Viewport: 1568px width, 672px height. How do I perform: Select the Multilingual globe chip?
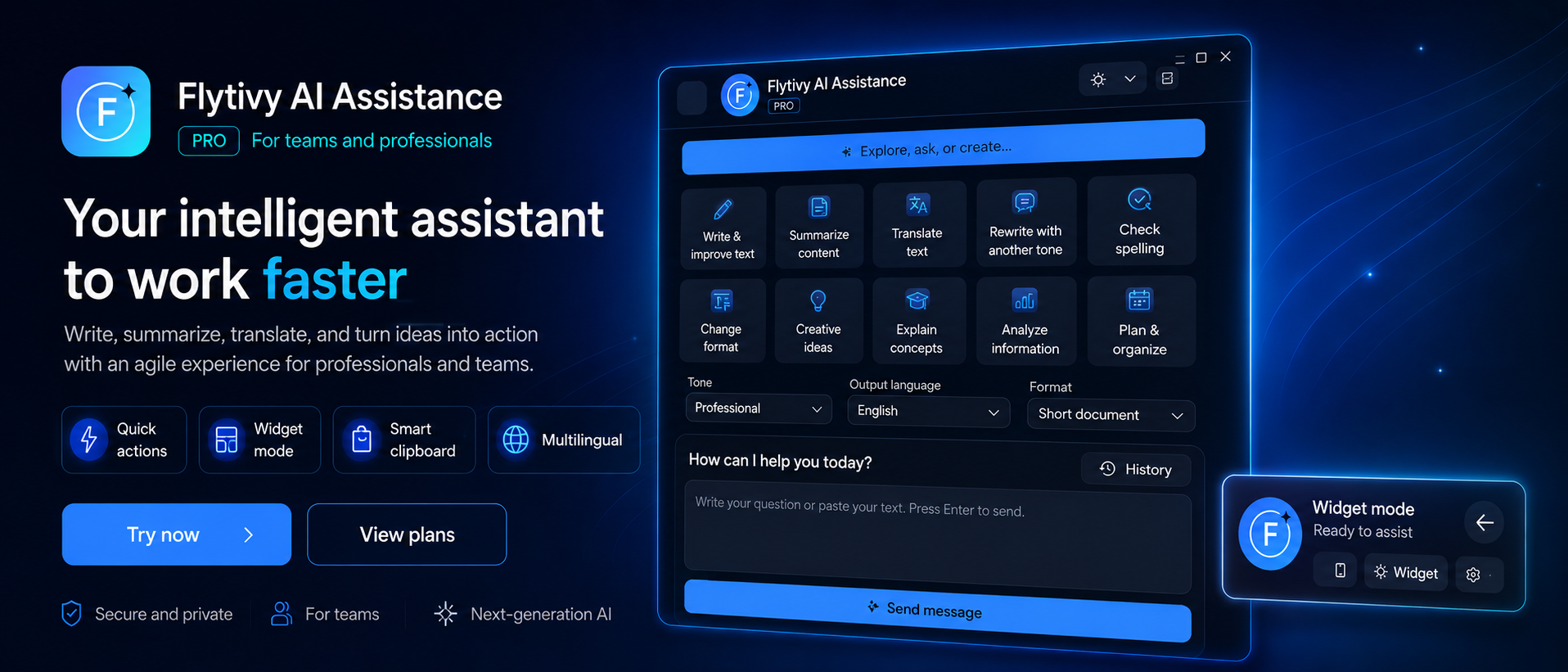564,440
